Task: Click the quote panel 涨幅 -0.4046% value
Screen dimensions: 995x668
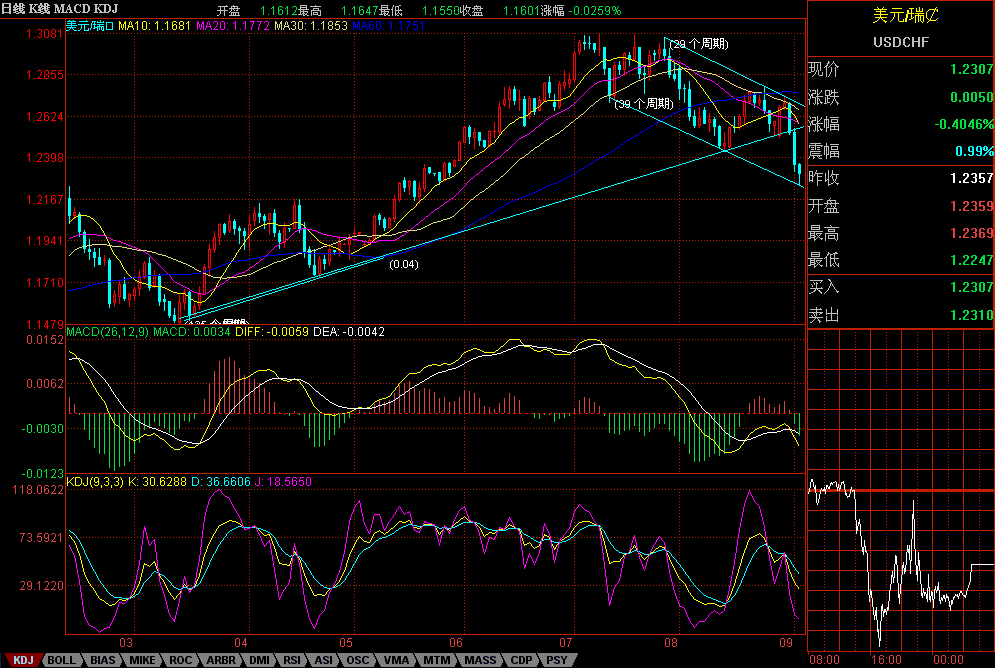Action: 964,124
